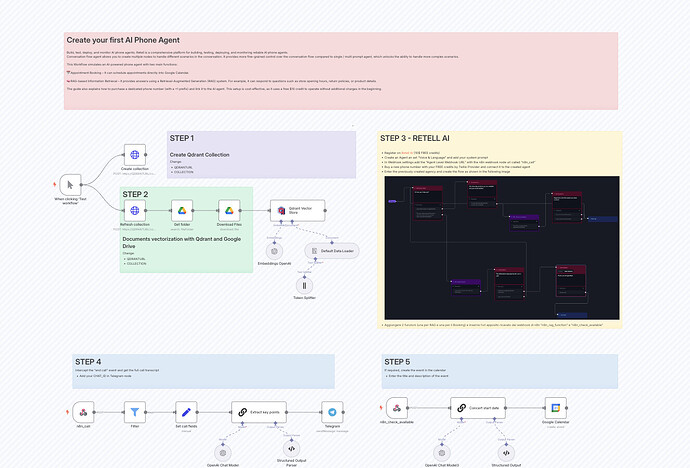Click the 'STEP 3 - RETELL AI' heading
Viewport: 690px width, 468px height.
click(415, 138)
